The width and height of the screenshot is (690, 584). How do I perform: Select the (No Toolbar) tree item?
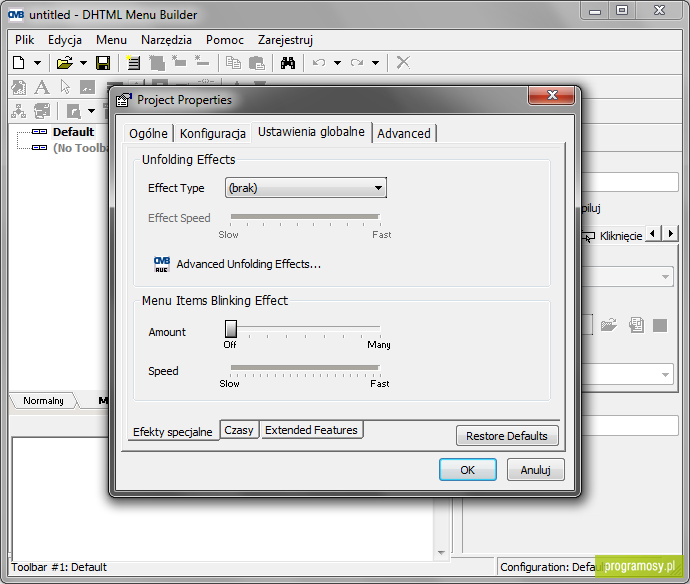(x=80, y=148)
